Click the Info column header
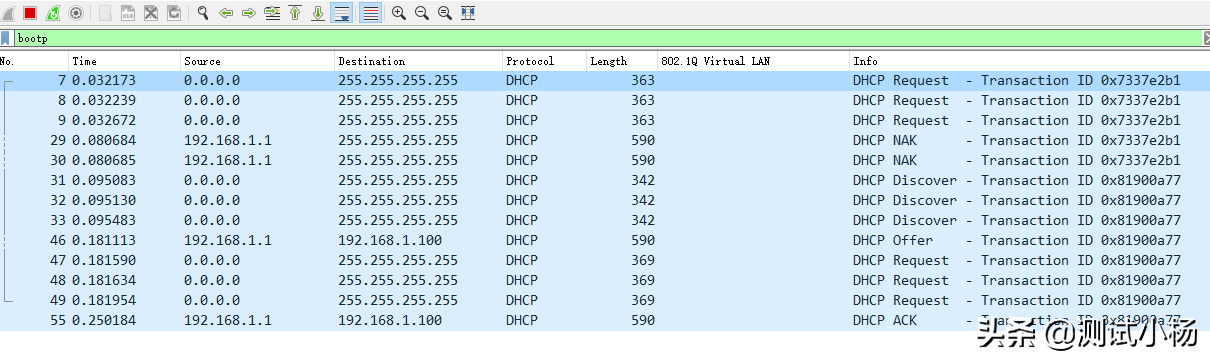The height and width of the screenshot is (361, 1210). [1029, 61]
